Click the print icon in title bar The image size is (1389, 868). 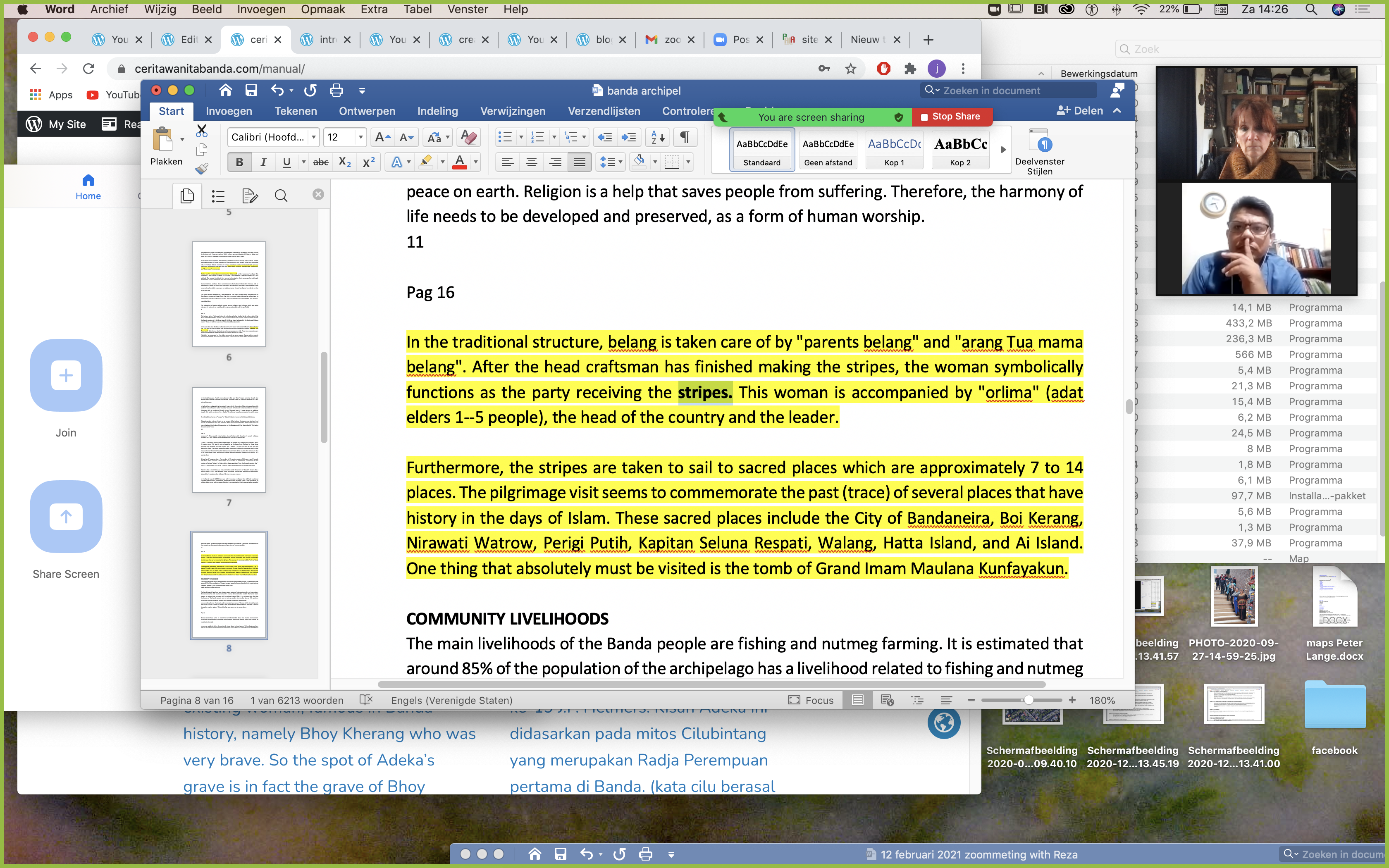coord(337,91)
